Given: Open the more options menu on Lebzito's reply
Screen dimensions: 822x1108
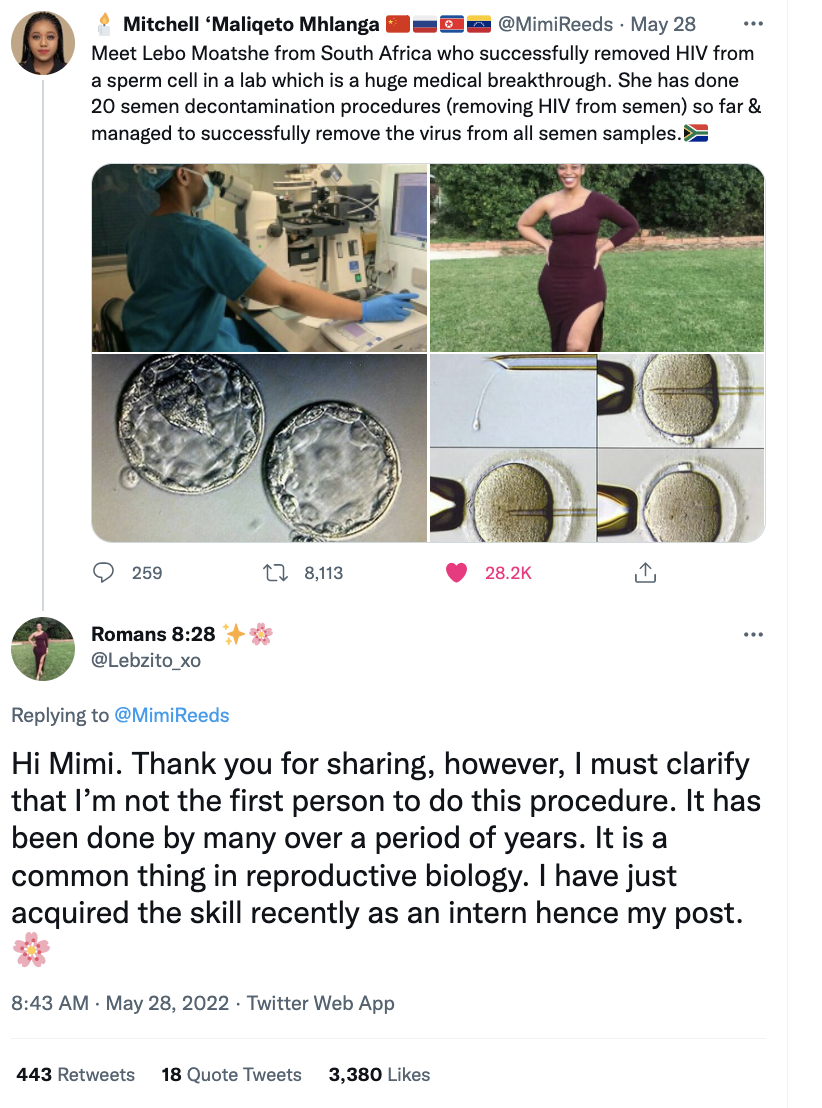Looking at the screenshot, I should click(753, 634).
